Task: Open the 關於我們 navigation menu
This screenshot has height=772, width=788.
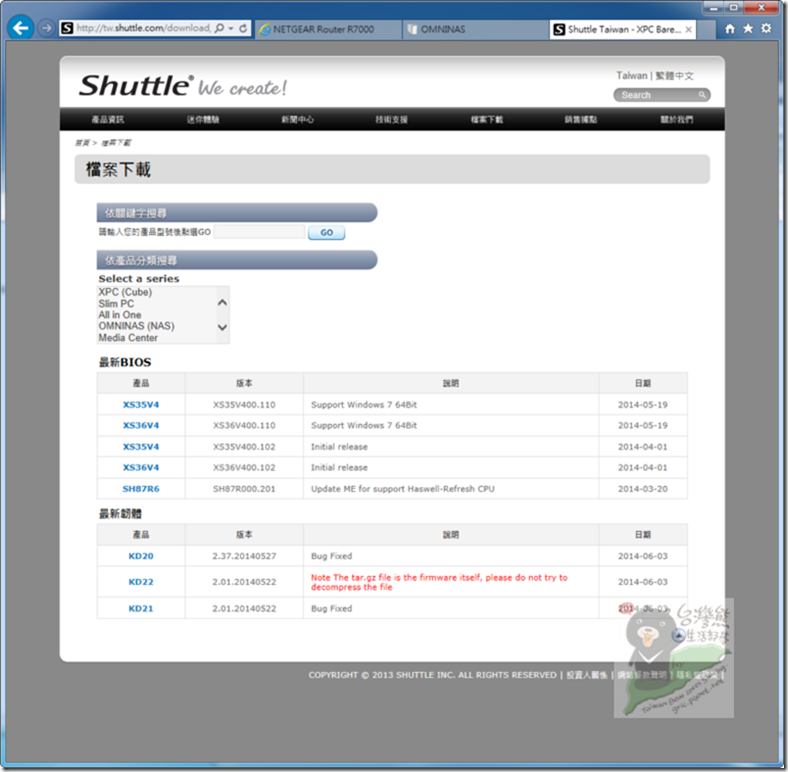Action: pyautogui.click(x=676, y=119)
